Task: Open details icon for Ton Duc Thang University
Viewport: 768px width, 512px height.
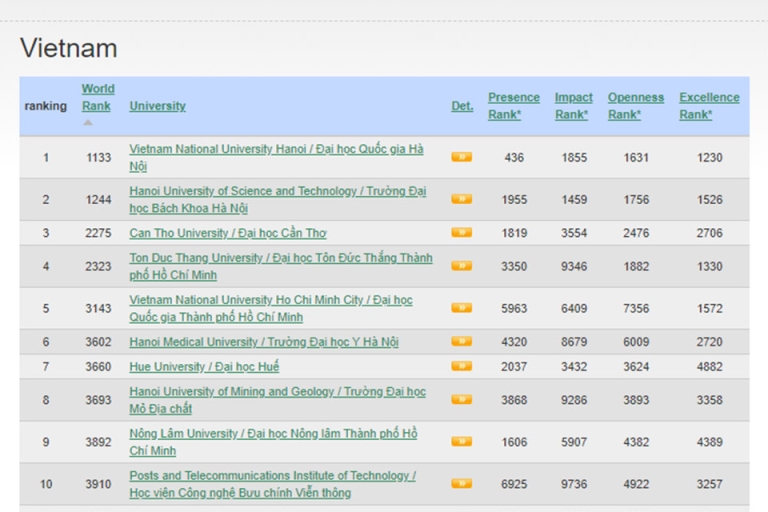Action: [461, 266]
